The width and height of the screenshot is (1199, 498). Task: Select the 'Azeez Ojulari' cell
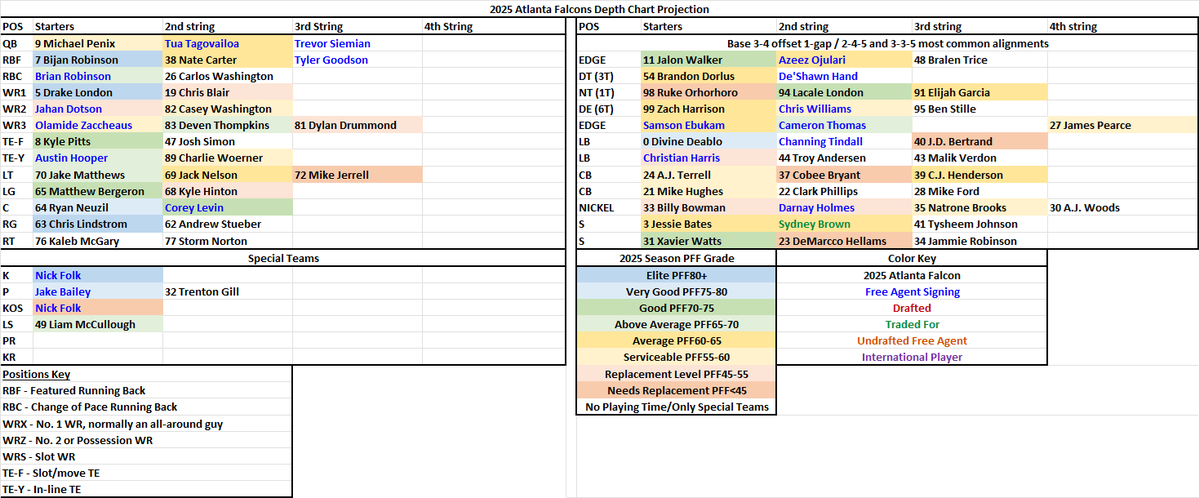pyautogui.click(x=844, y=60)
